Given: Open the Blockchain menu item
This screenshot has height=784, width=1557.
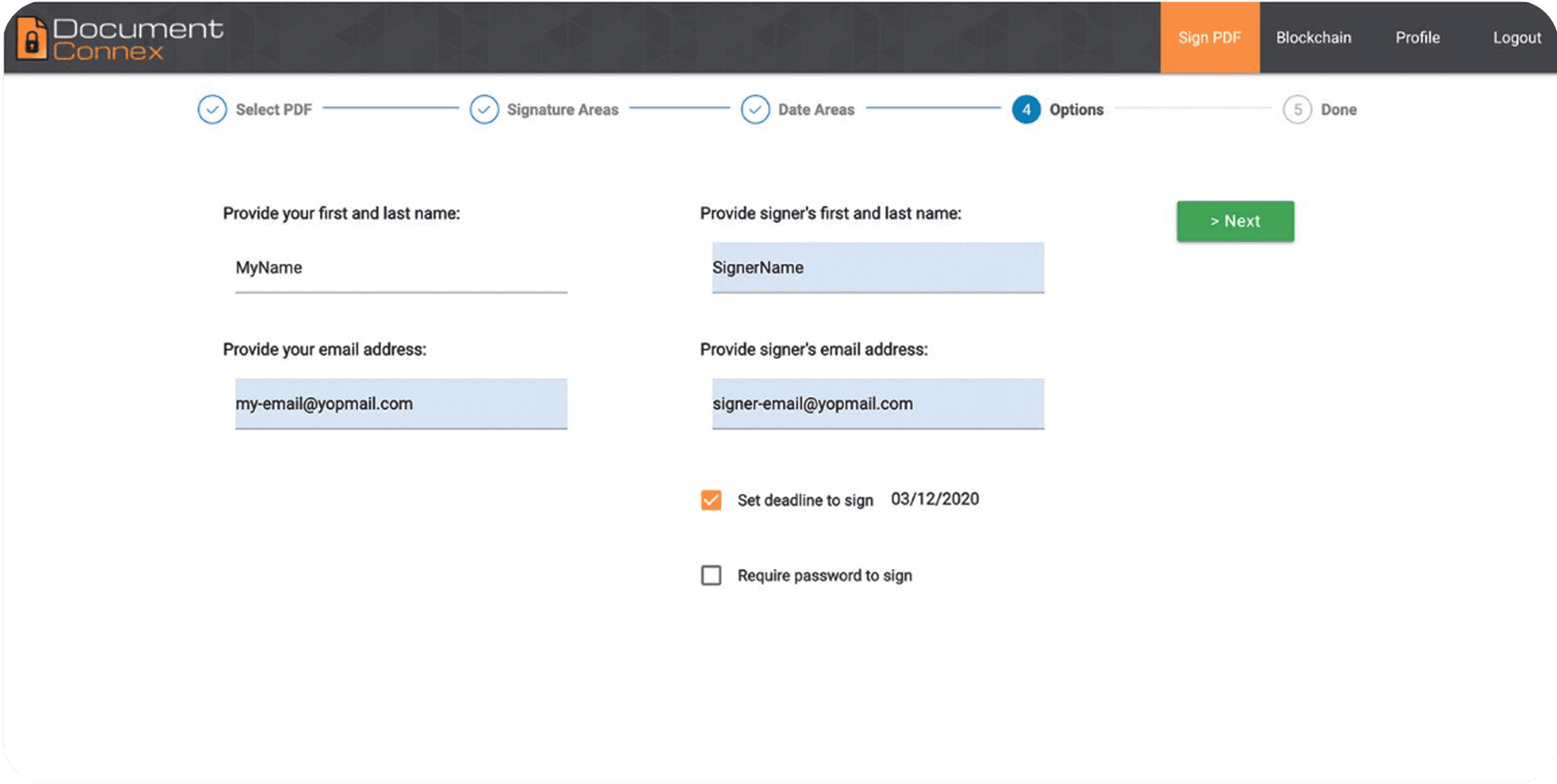Looking at the screenshot, I should [1314, 37].
